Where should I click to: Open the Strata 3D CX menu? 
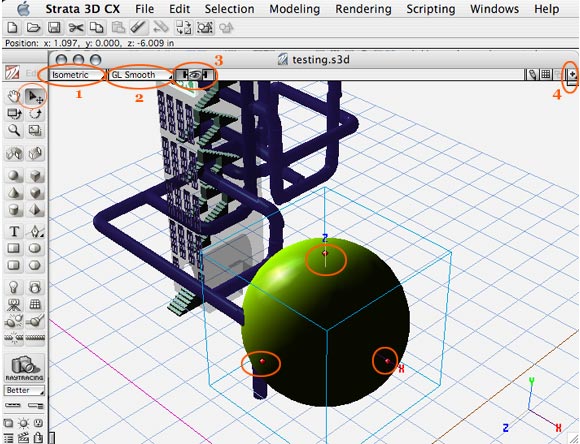pyautogui.click(x=82, y=9)
